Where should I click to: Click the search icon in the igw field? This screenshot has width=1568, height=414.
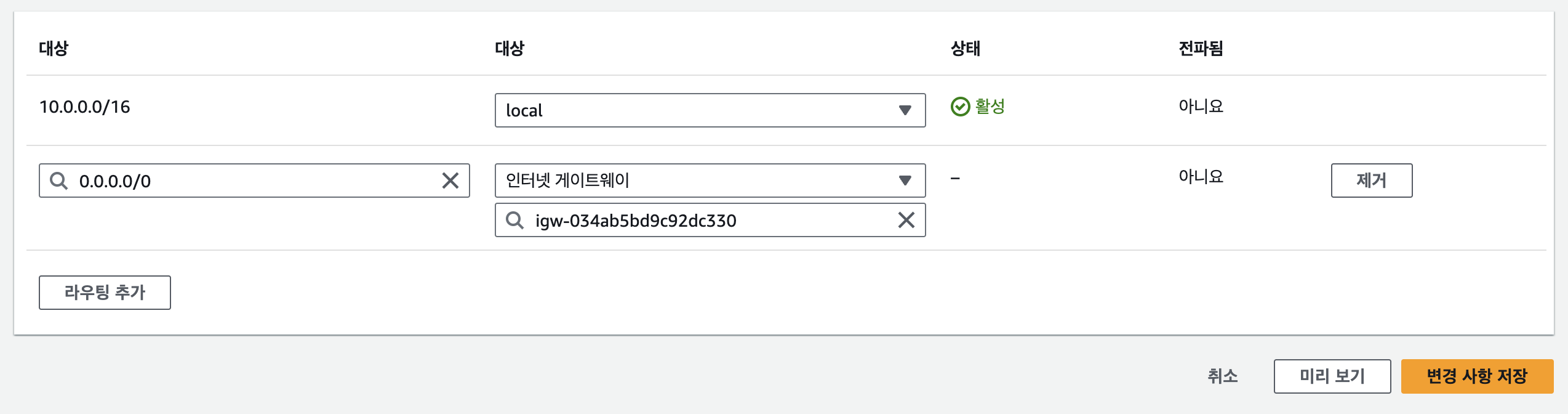coord(514,220)
